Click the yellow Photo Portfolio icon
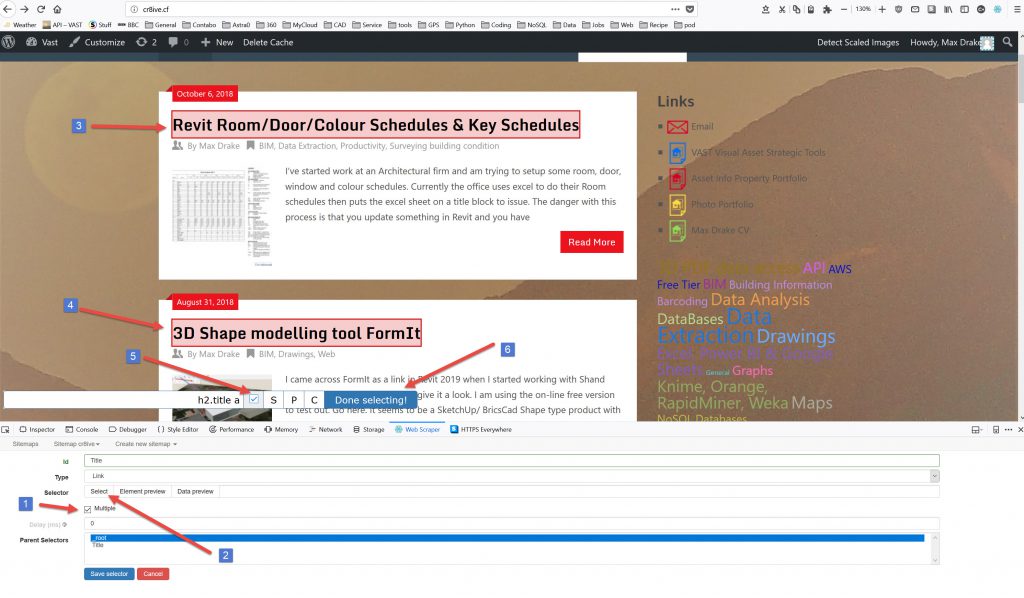The height and width of the screenshot is (598, 1024). click(x=677, y=205)
